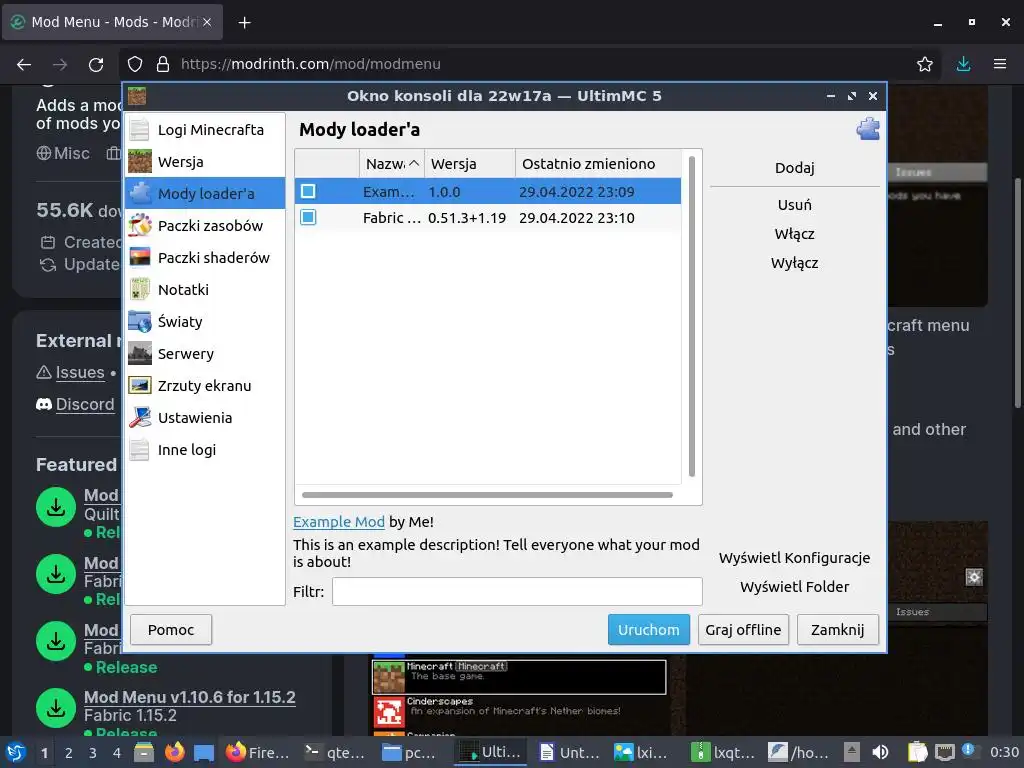Select the 29.04.2022 23:09 date cell
The image size is (1024, 768).
coord(577,192)
